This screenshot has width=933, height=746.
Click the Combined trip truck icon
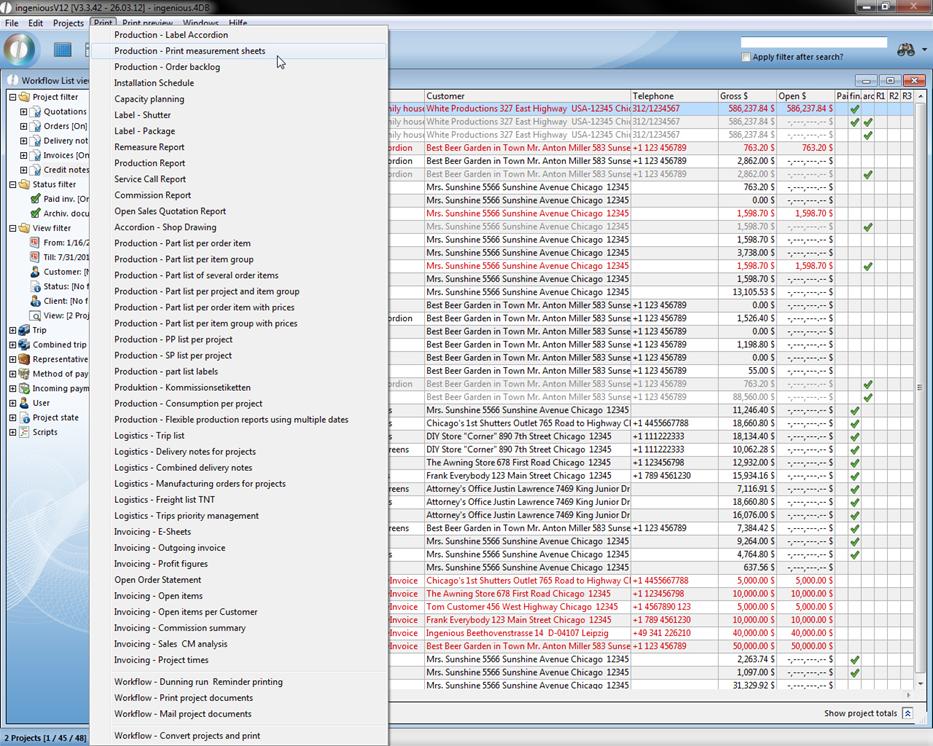click(x=24, y=345)
